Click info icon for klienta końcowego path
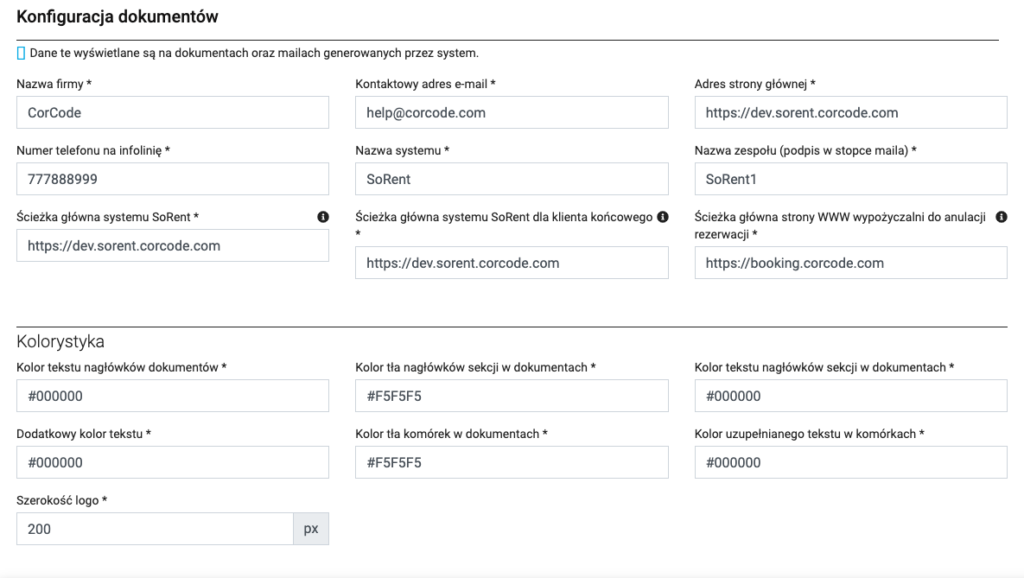Screen dimensions: 1024x578 pyautogui.click(x=662, y=216)
